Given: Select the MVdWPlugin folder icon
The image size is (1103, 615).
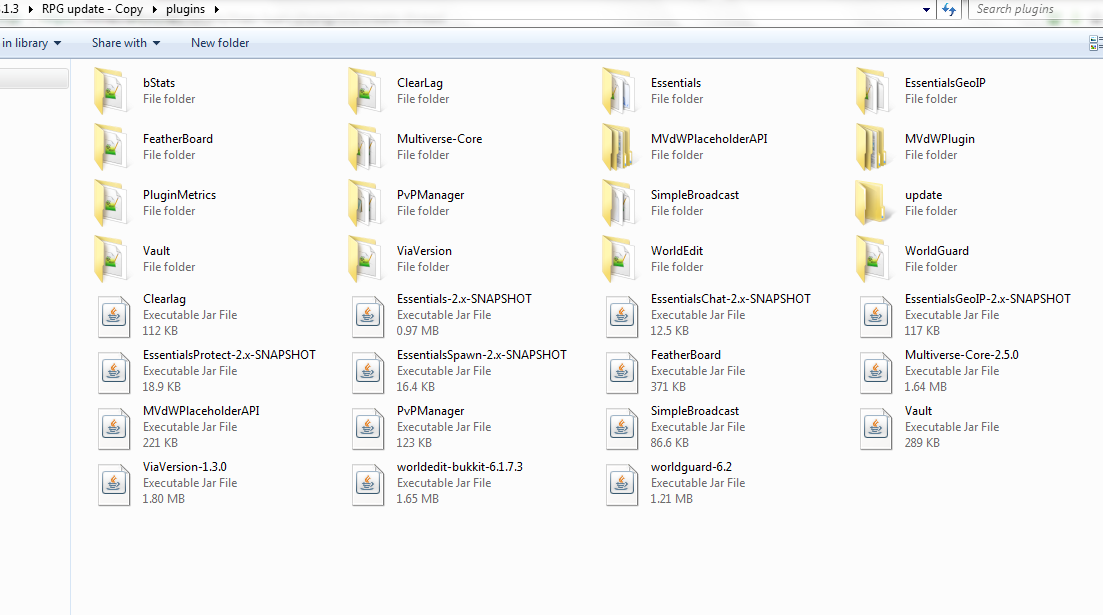Looking at the screenshot, I should (x=873, y=147).
